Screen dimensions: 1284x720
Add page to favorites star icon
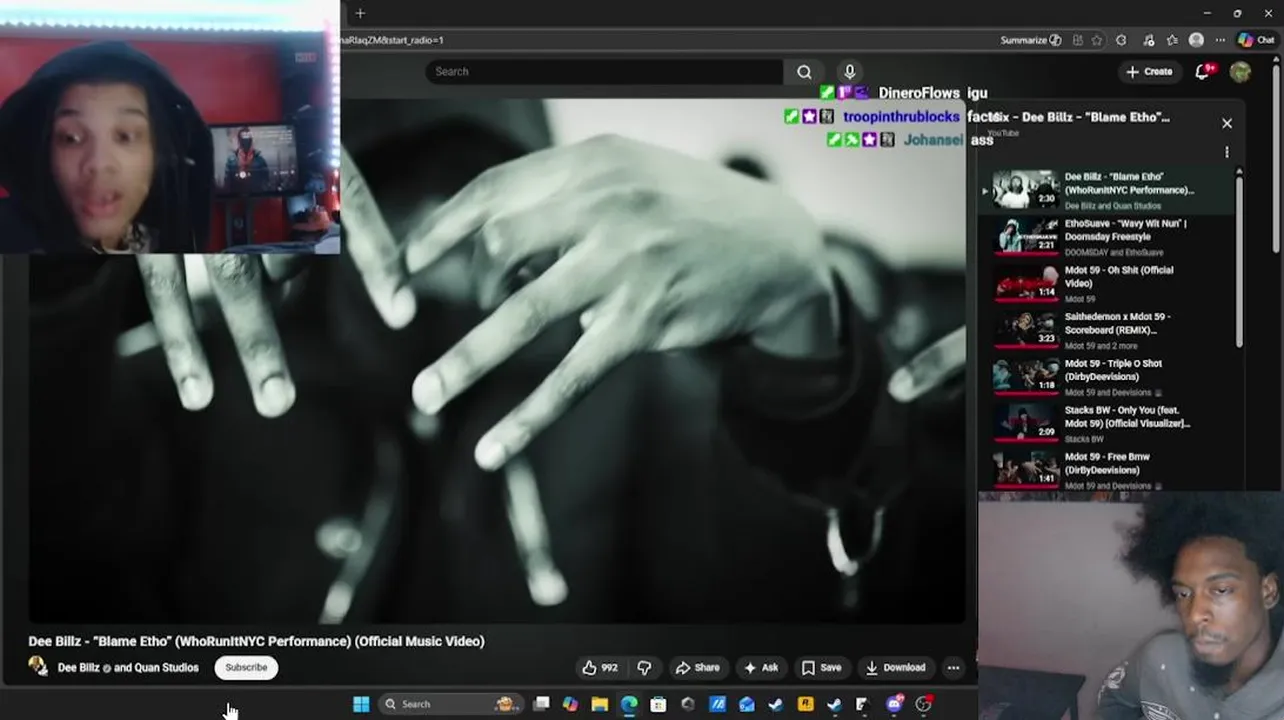[x=1097, y=40]
